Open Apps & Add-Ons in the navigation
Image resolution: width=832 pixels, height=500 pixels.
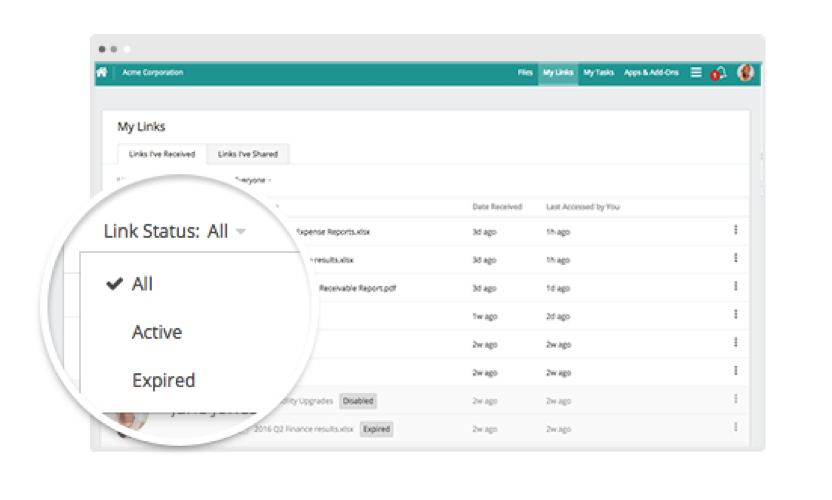(650, 73)
